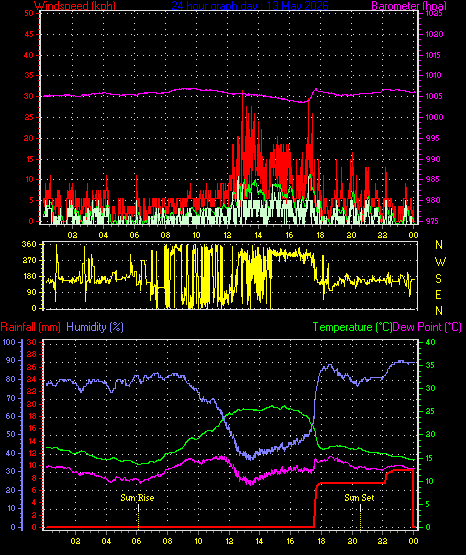Screen dimensions: 466x555
Task: Click the "270" wind direction axis value
Action: [29, 261]
